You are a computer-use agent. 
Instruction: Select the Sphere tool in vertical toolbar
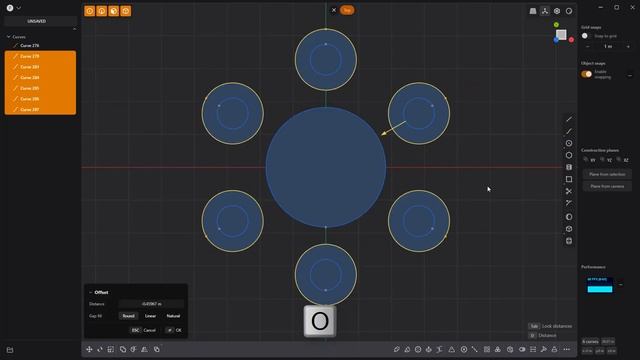click(x=569, y=217)
